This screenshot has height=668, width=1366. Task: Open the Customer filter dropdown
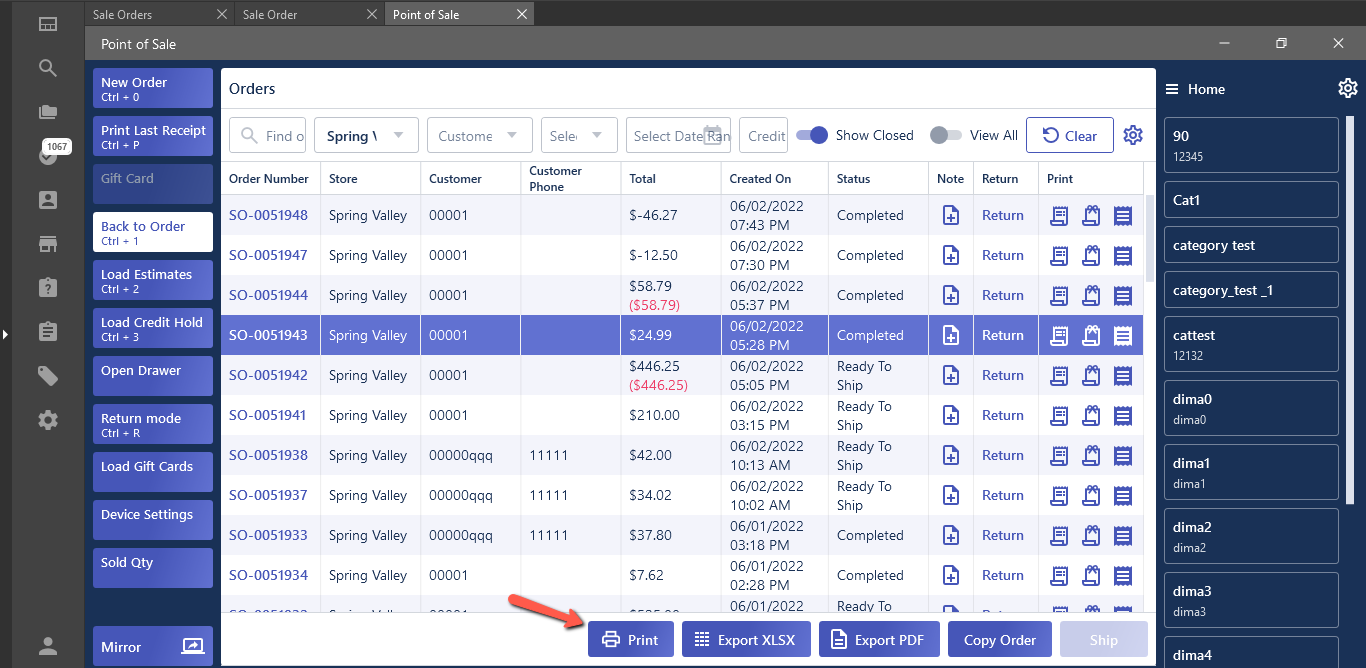478,136
